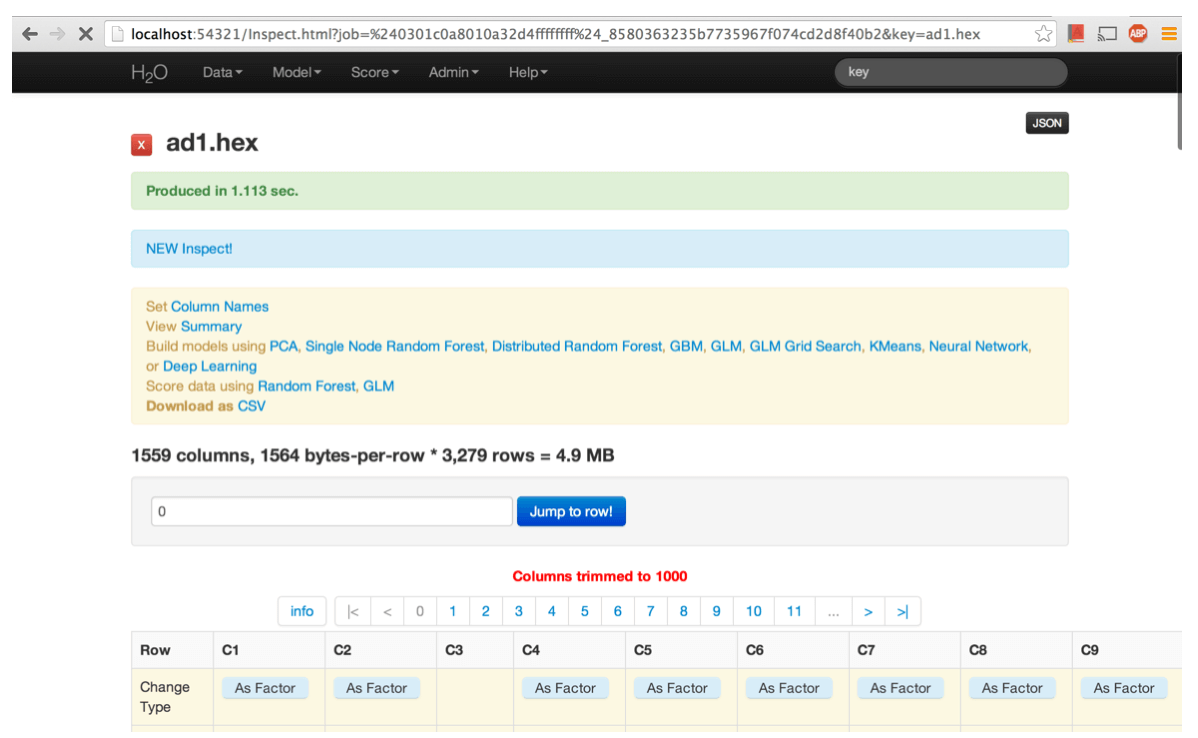This screenshot has height=738, width=1198.
Task: Click the row number input field
Action: pyautogui.click(x=331, y=511)
